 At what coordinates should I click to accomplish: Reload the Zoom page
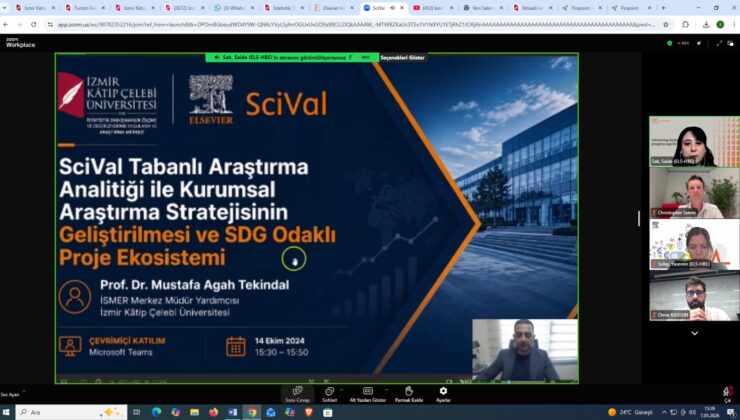click(34, 25)
